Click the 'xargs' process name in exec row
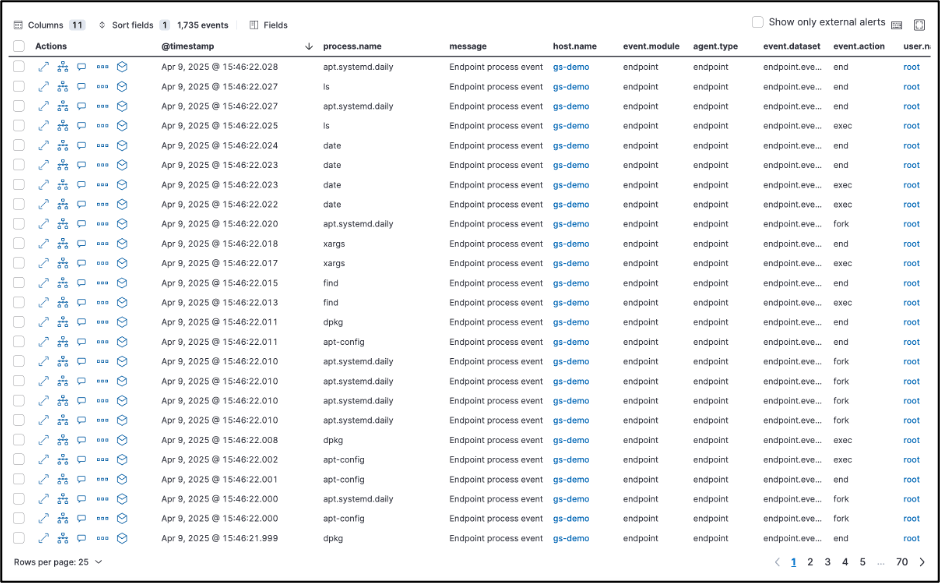This screenshot has height=584, width=940. 334,263
